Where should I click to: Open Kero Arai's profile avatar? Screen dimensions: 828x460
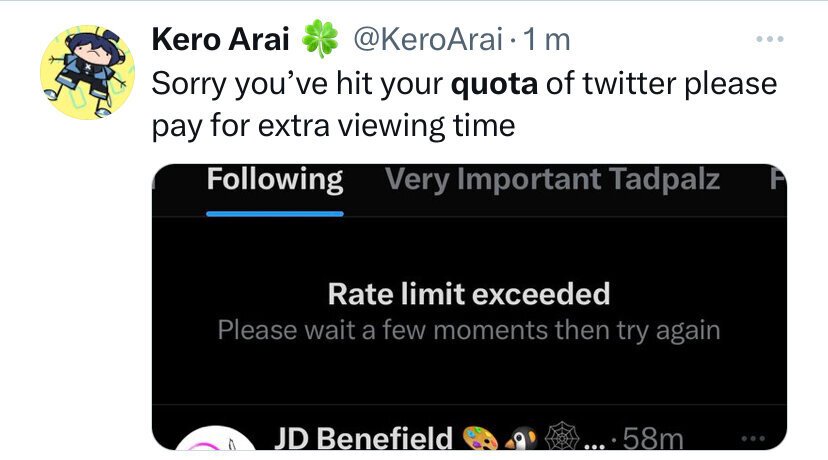pyautogui.click(x=88, y=72)
